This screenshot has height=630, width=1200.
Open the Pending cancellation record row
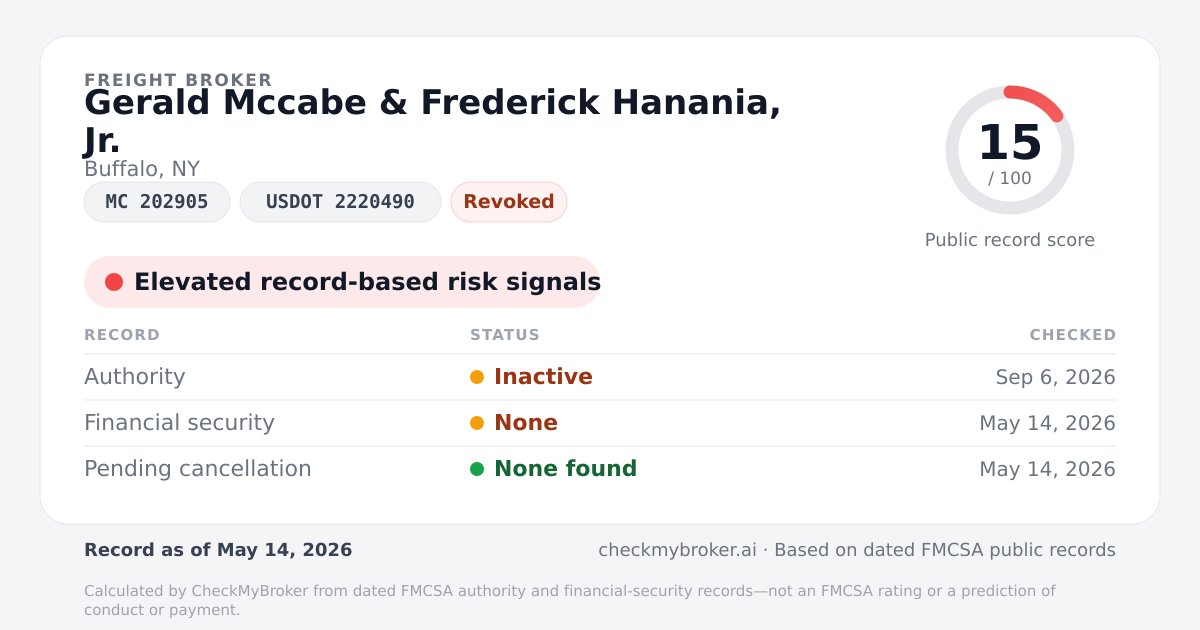[600, 469]
